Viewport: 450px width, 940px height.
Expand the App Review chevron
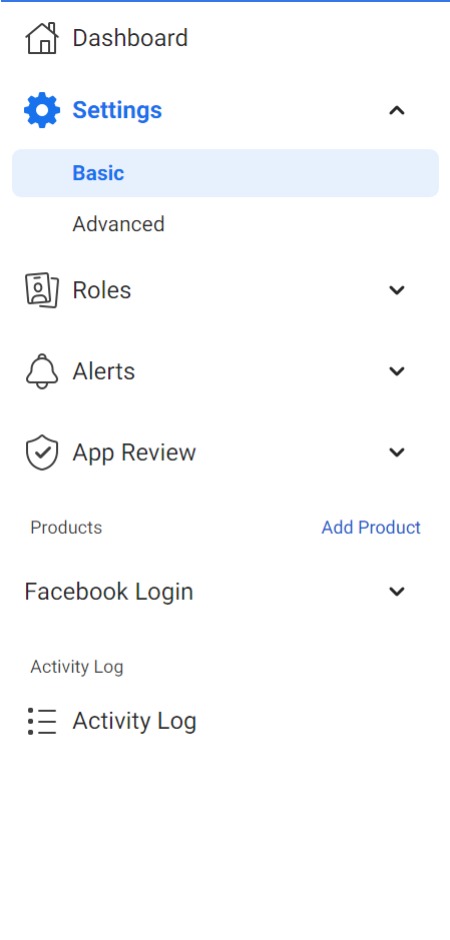pyautogui.click(x=397, y=452)
